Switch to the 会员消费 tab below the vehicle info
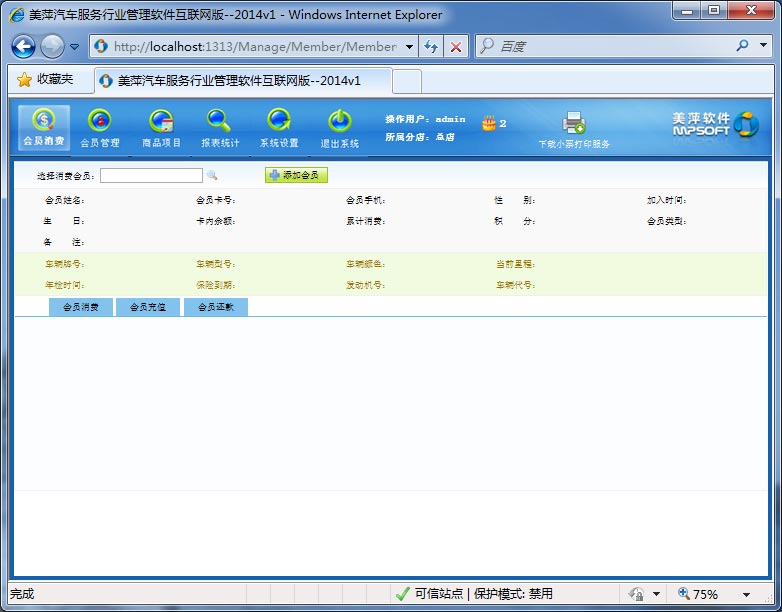 click(x=81, y=307)
